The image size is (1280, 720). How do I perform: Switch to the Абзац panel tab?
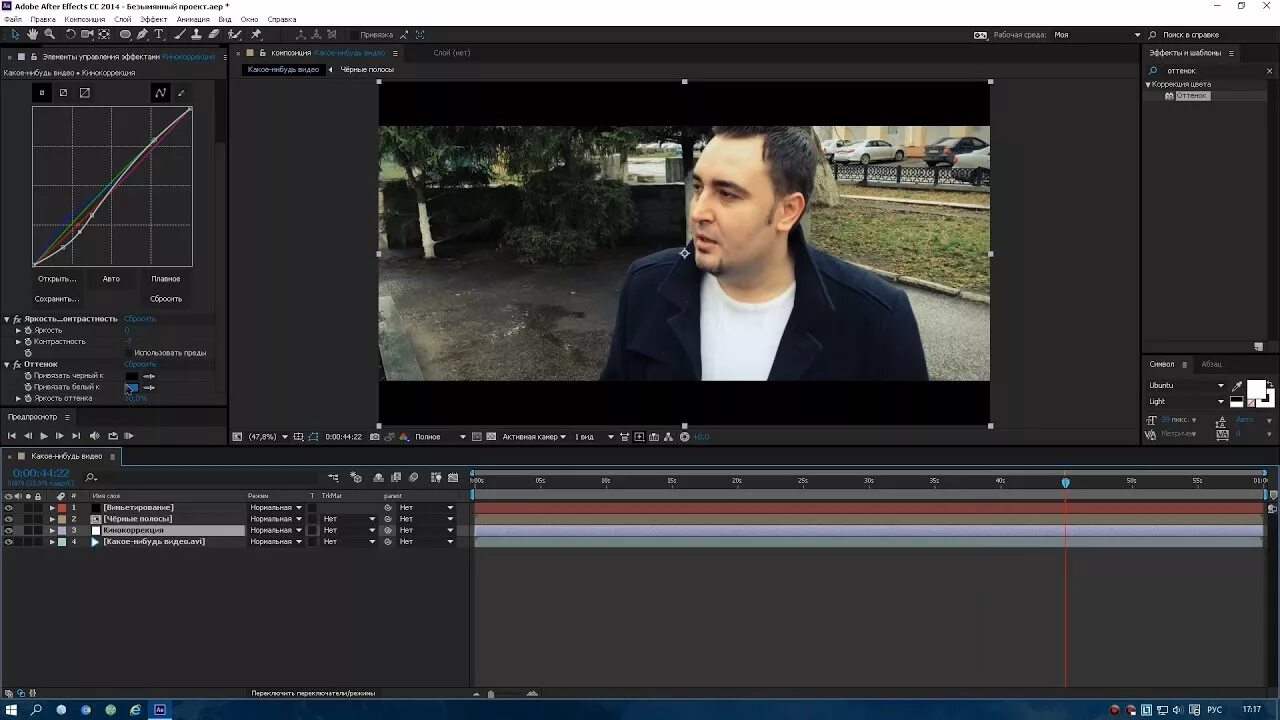[x=1211, y=365]
